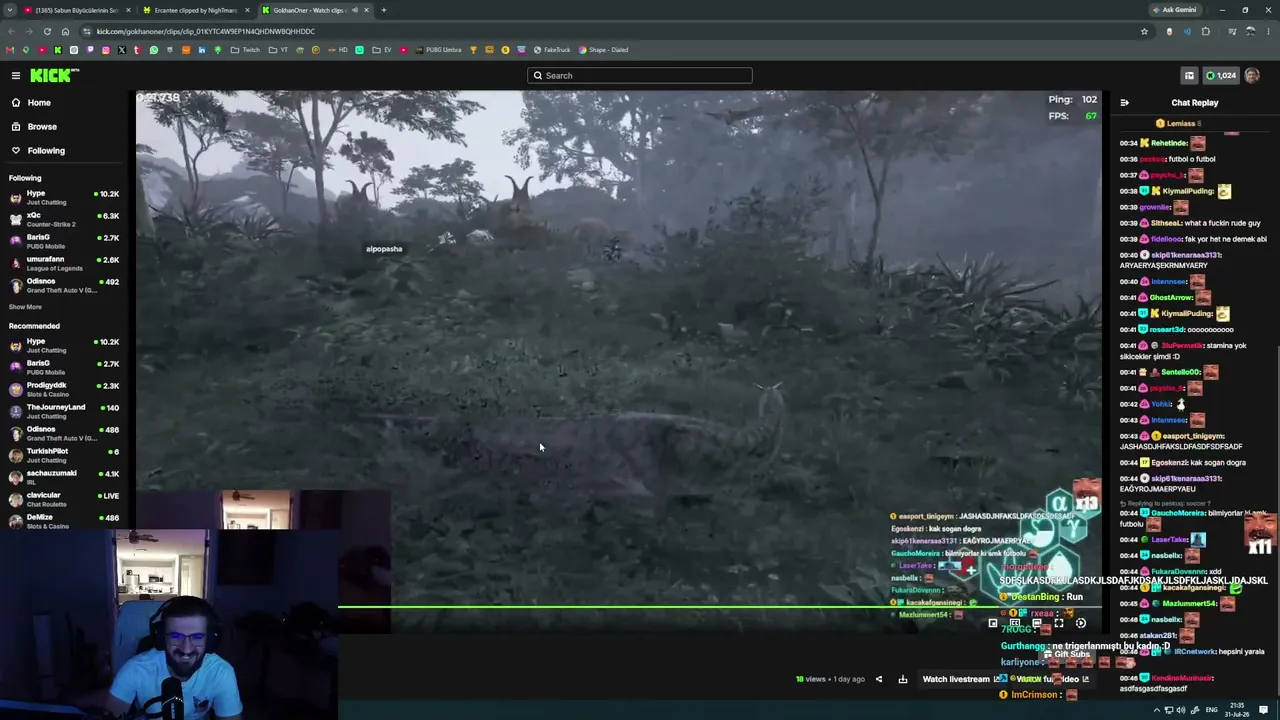Screen dimensions: 1280x720
Task: Open the Chrome three-dot menu
Action: pyautogui.click(x=1267, y=31)
